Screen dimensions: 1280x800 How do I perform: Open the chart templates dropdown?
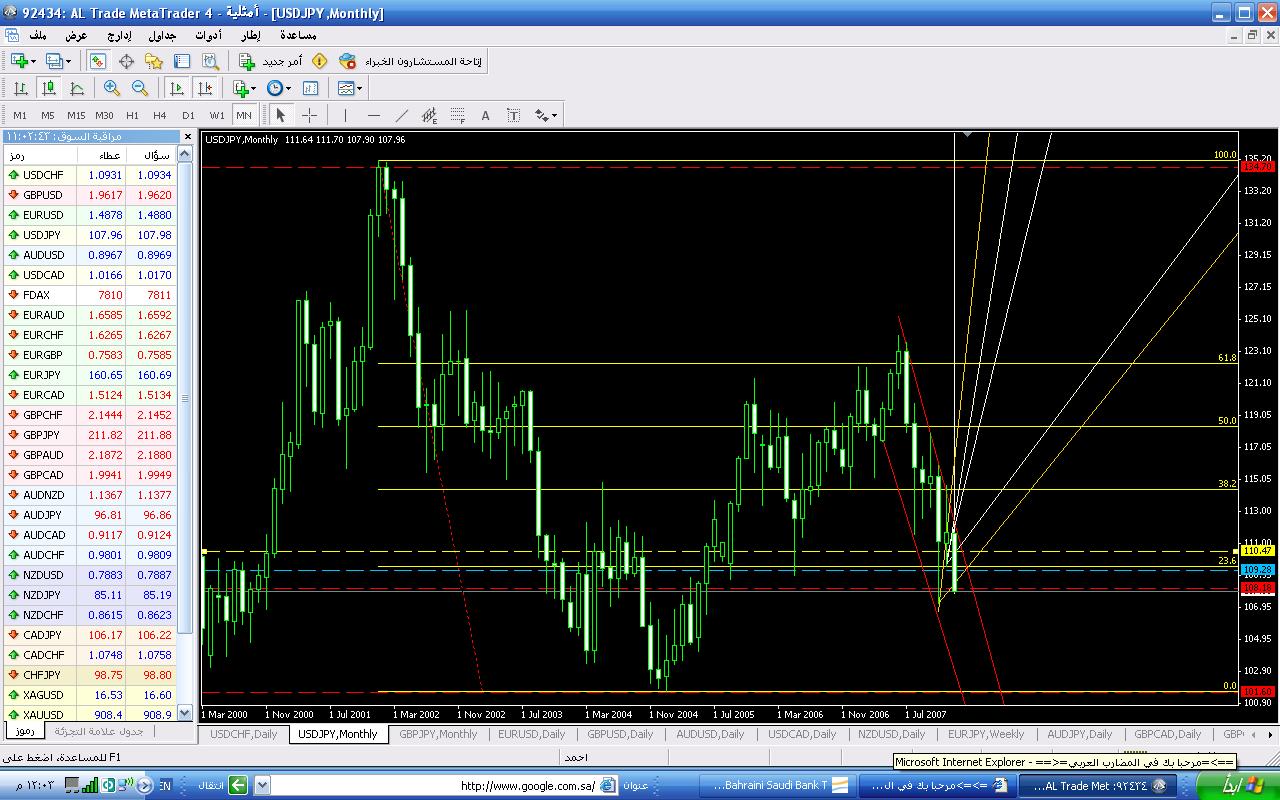tap(350, 88)
